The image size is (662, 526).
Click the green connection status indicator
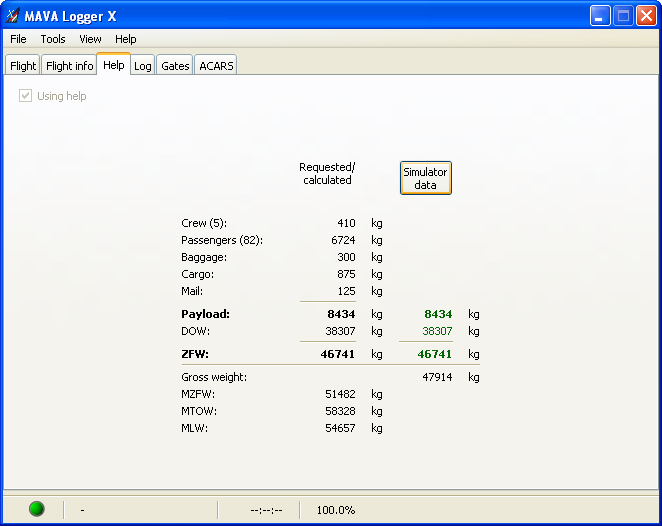point(37,509)
